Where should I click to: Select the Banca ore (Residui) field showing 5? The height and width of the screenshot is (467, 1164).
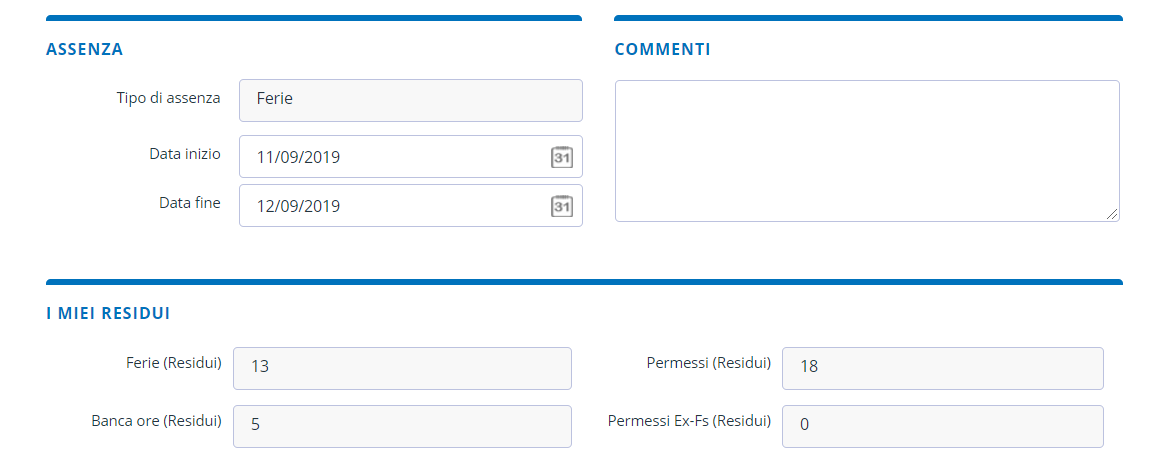click(x=402, y=426)
